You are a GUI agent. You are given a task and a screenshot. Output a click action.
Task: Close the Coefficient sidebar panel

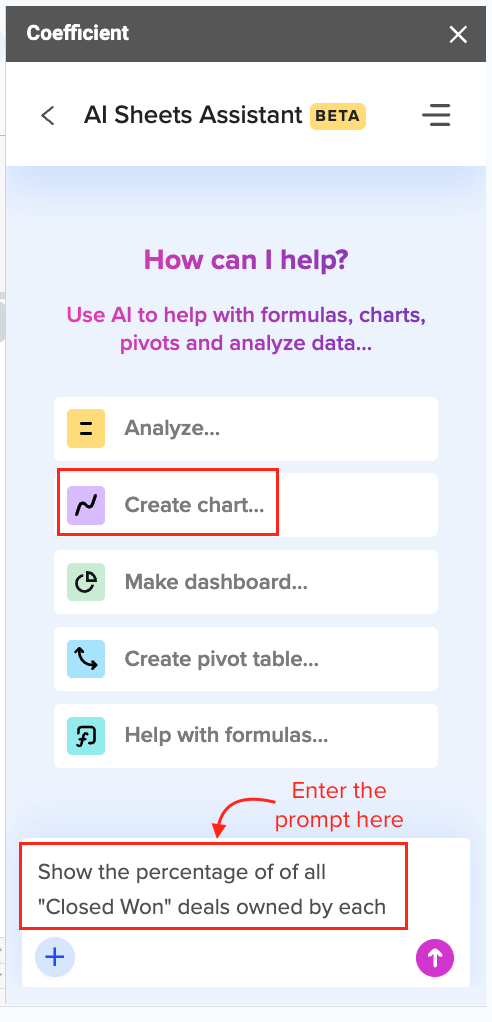pyautogui.click(x=458, y=35)
